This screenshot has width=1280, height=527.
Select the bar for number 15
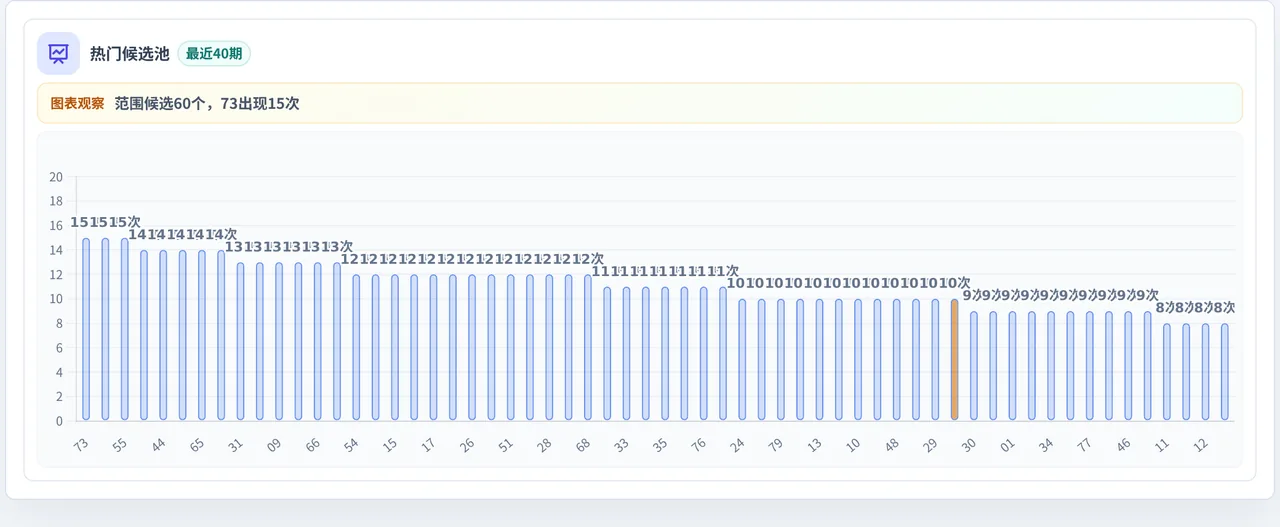[395, 347]
